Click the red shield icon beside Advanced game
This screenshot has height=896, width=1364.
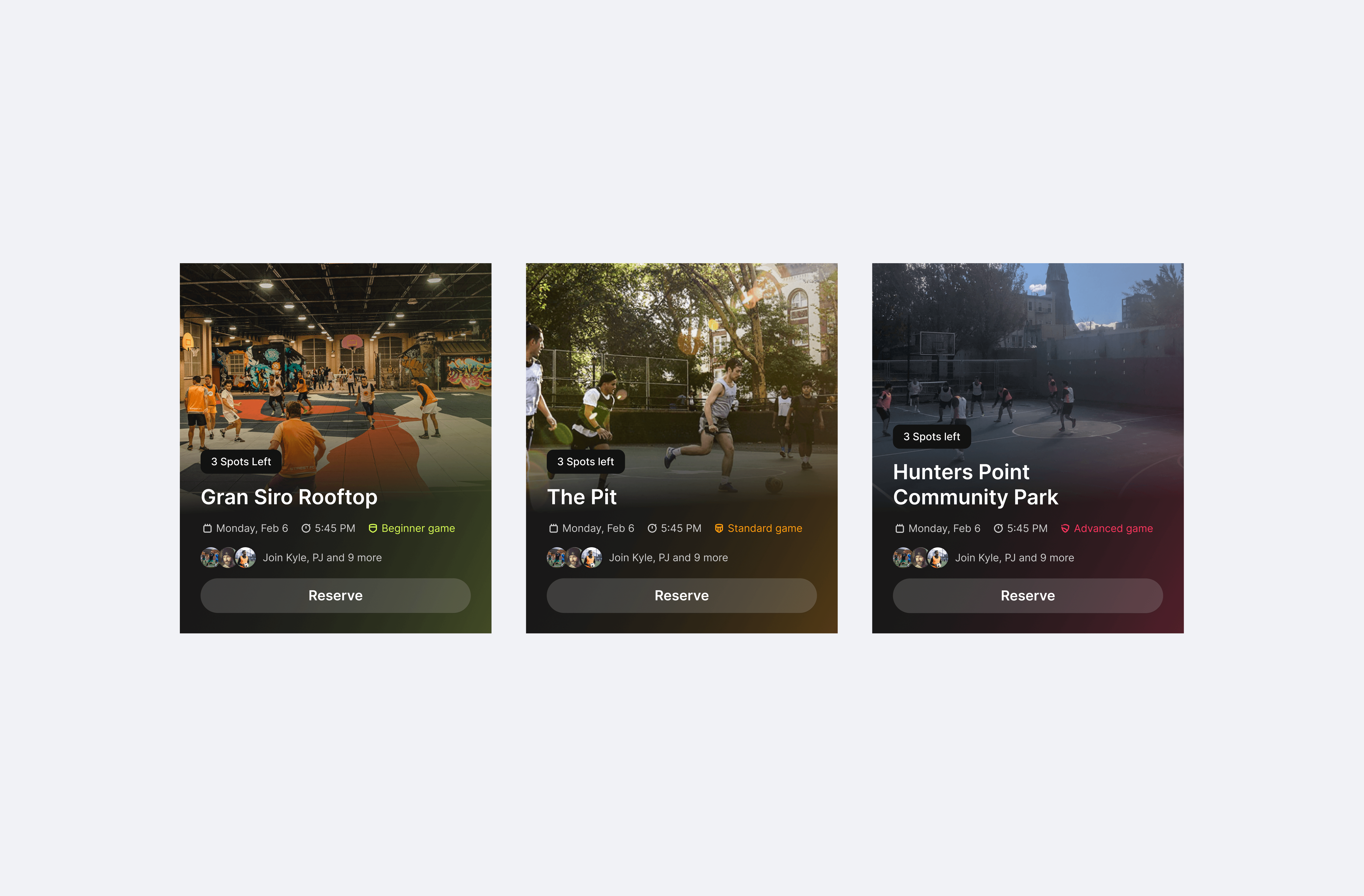(1065, 528)
